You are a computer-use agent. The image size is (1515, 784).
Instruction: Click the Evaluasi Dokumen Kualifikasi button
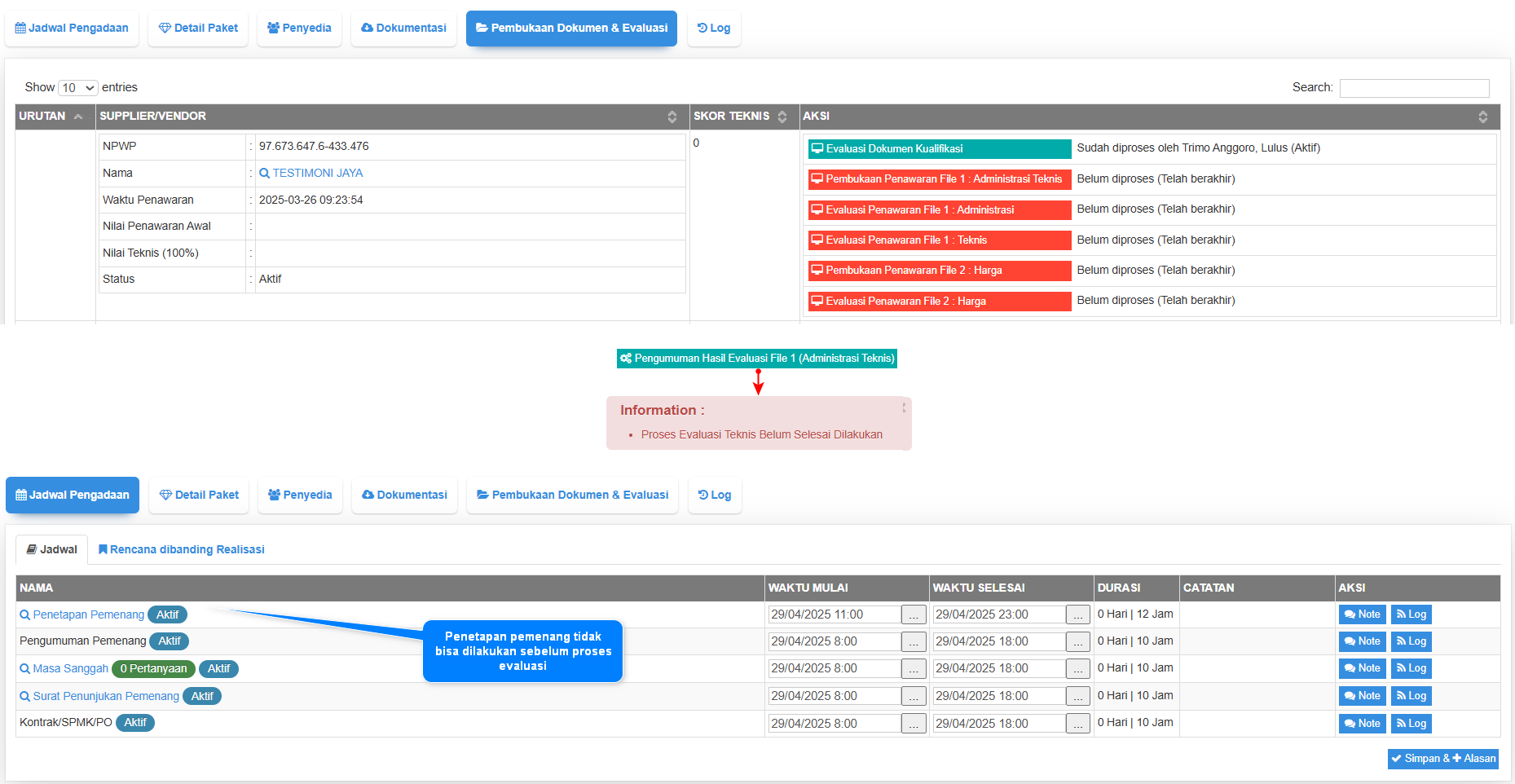[939, 148]
